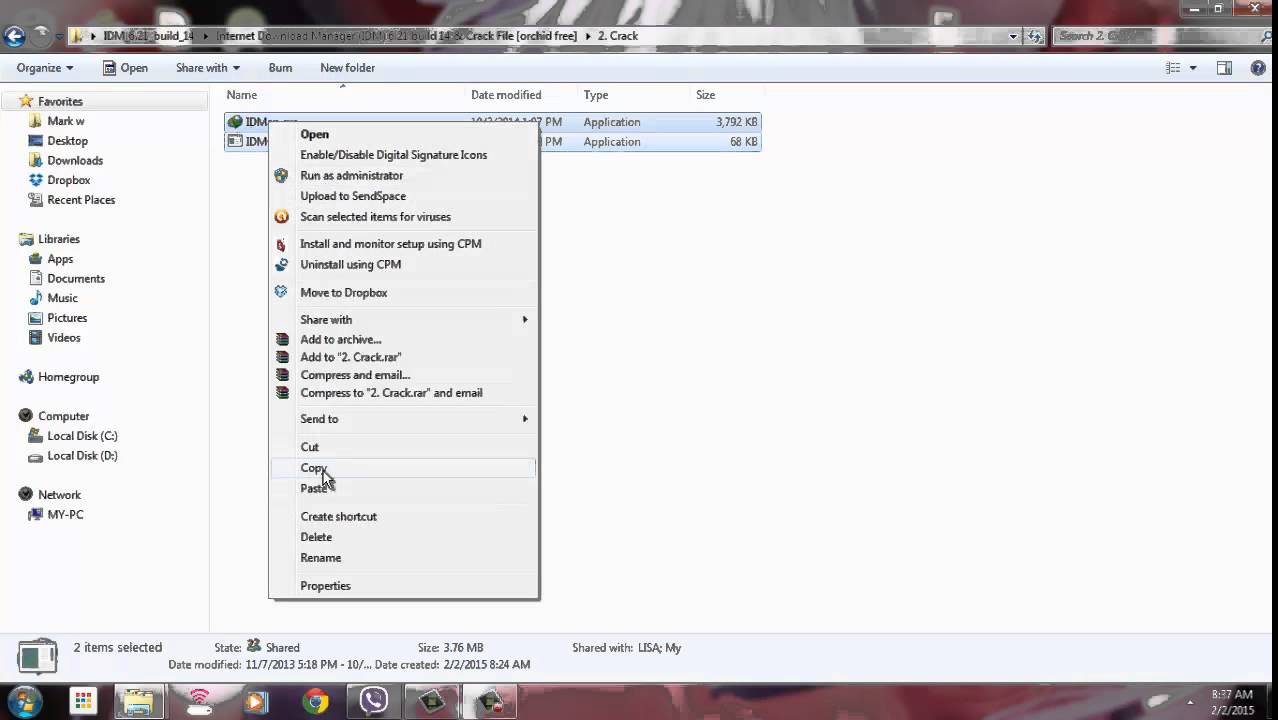
Task: Select Copy from the context menu
Action: pyautogui.click(x=404, y=468)
